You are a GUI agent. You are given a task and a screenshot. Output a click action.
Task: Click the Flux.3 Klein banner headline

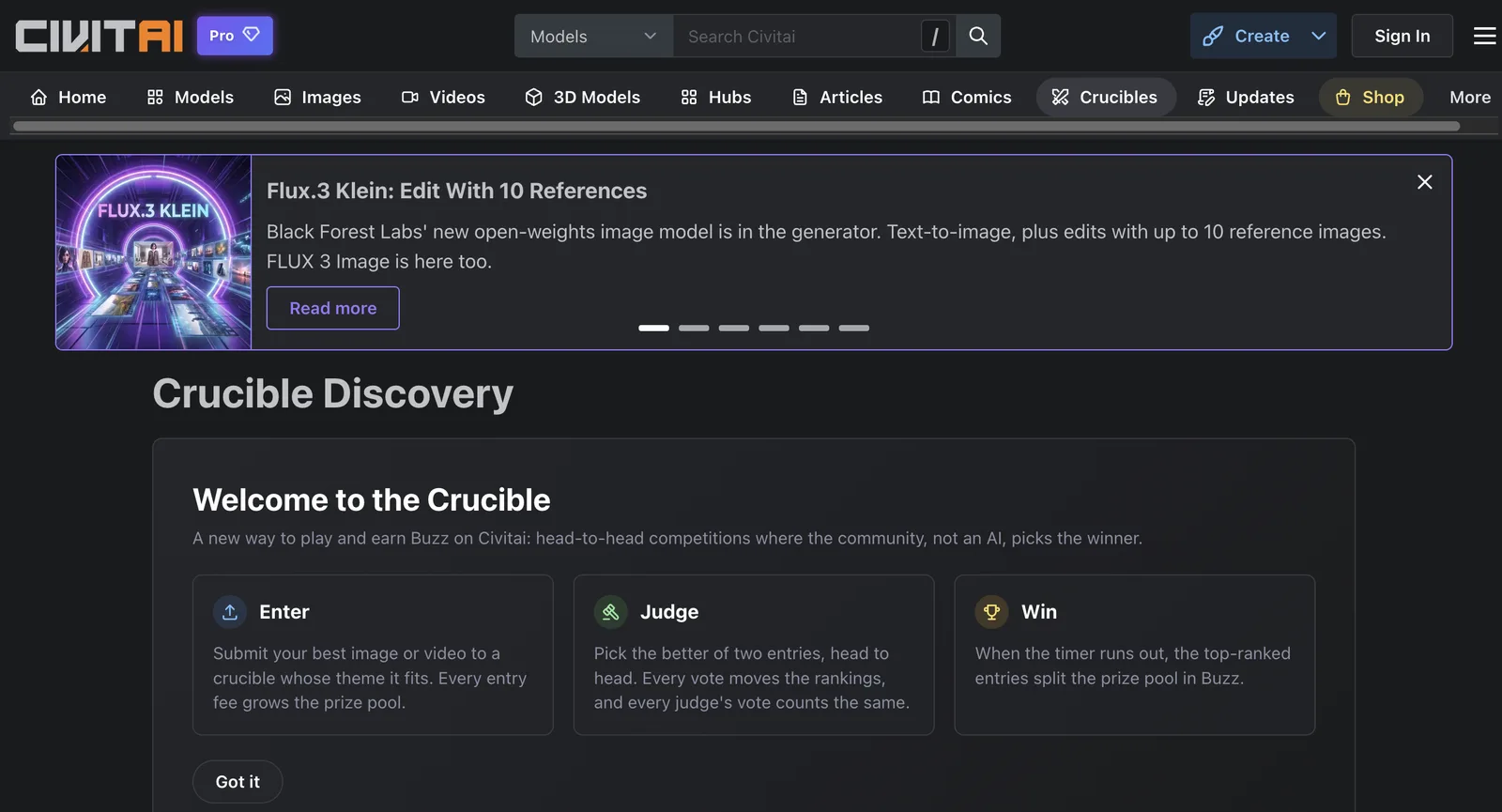(x=457, y=191)
